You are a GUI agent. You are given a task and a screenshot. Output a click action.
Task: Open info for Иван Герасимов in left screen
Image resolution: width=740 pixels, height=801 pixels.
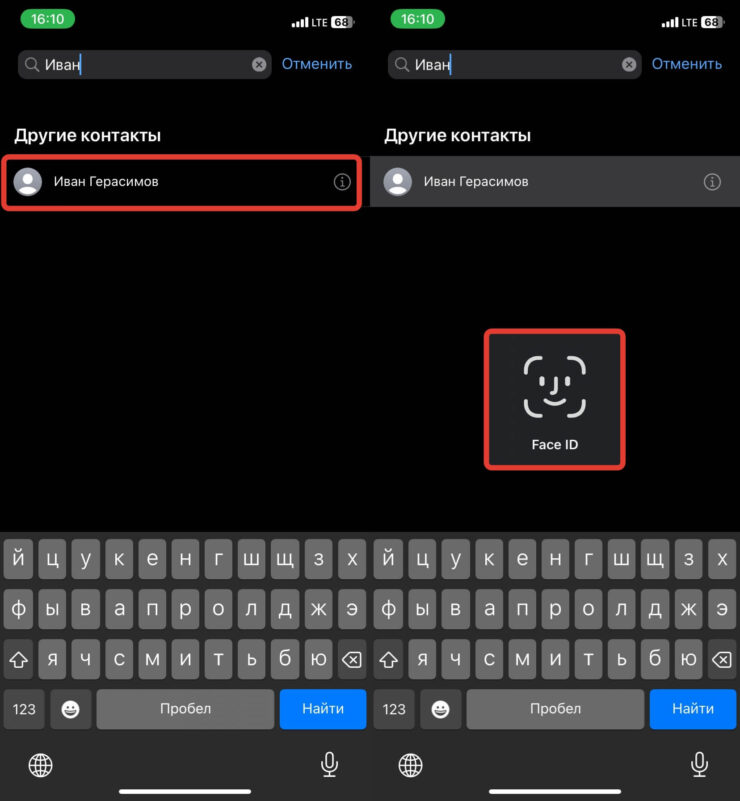pyautogui.click(x=341, y=182)
